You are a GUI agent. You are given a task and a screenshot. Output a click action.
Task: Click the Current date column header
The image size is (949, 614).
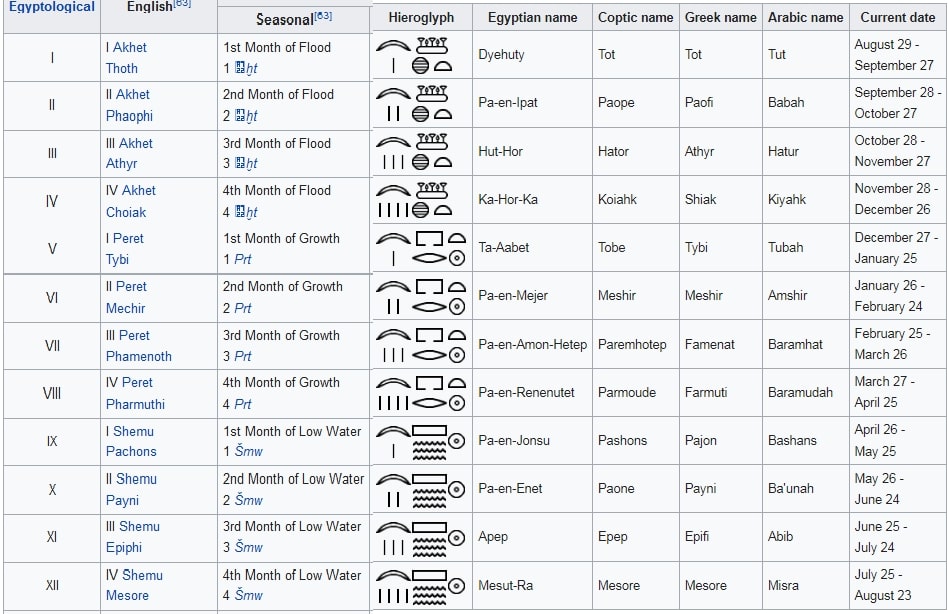[x=898, y=18]
